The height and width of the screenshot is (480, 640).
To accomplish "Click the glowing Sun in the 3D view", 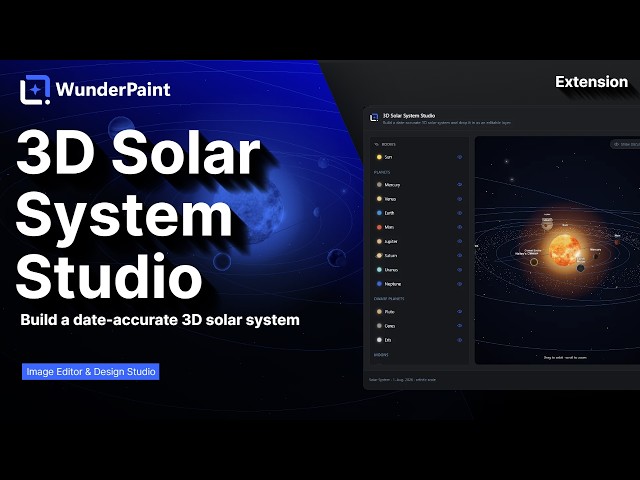I will coord(564,250).
